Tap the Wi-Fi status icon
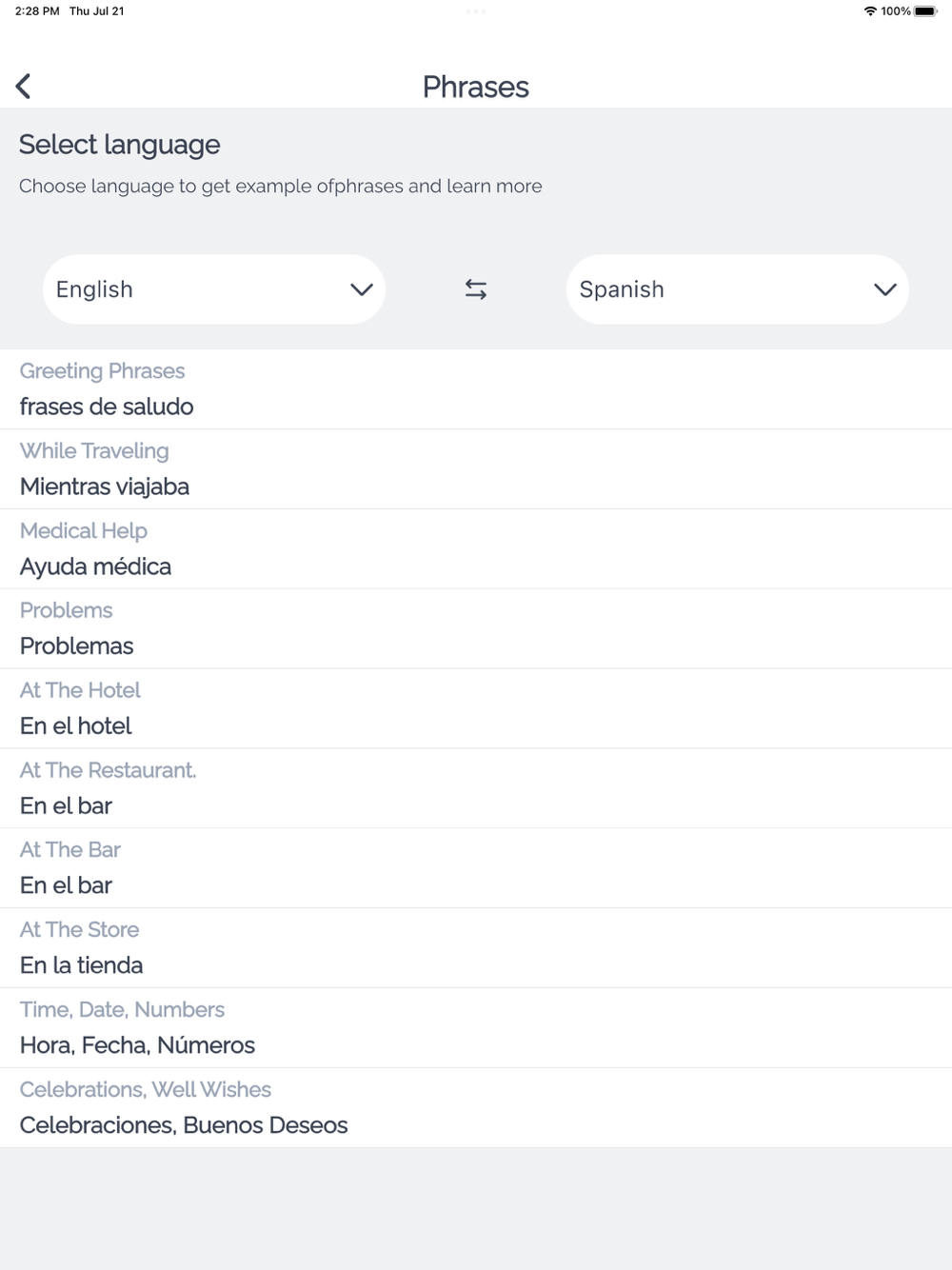Image resolution: width=952 pixels, height=1270 pixels. (x=870, y=11)
